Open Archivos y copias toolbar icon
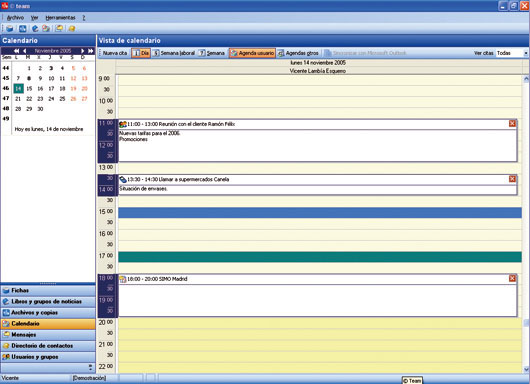Screen dimensions: 530x384 click(22, 29)
